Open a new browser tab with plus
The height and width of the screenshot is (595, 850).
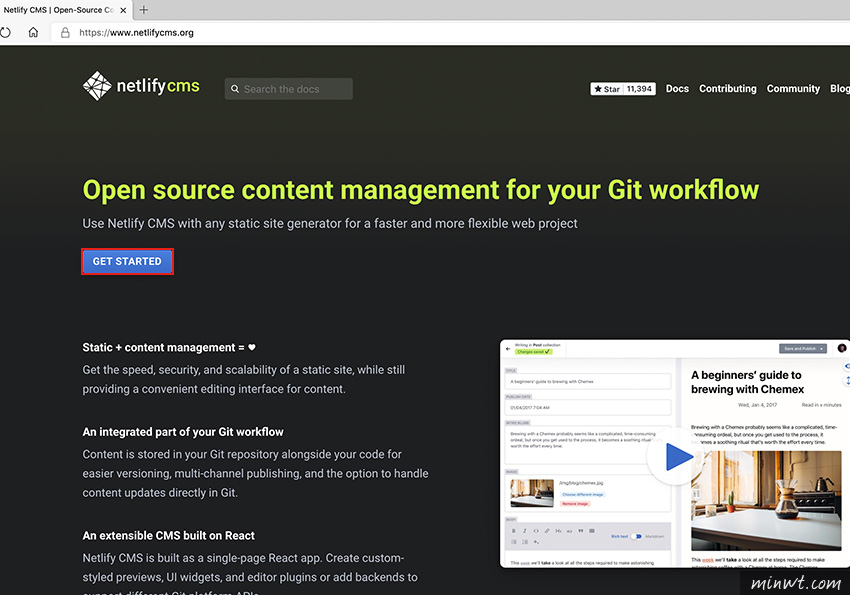(144, 10)
